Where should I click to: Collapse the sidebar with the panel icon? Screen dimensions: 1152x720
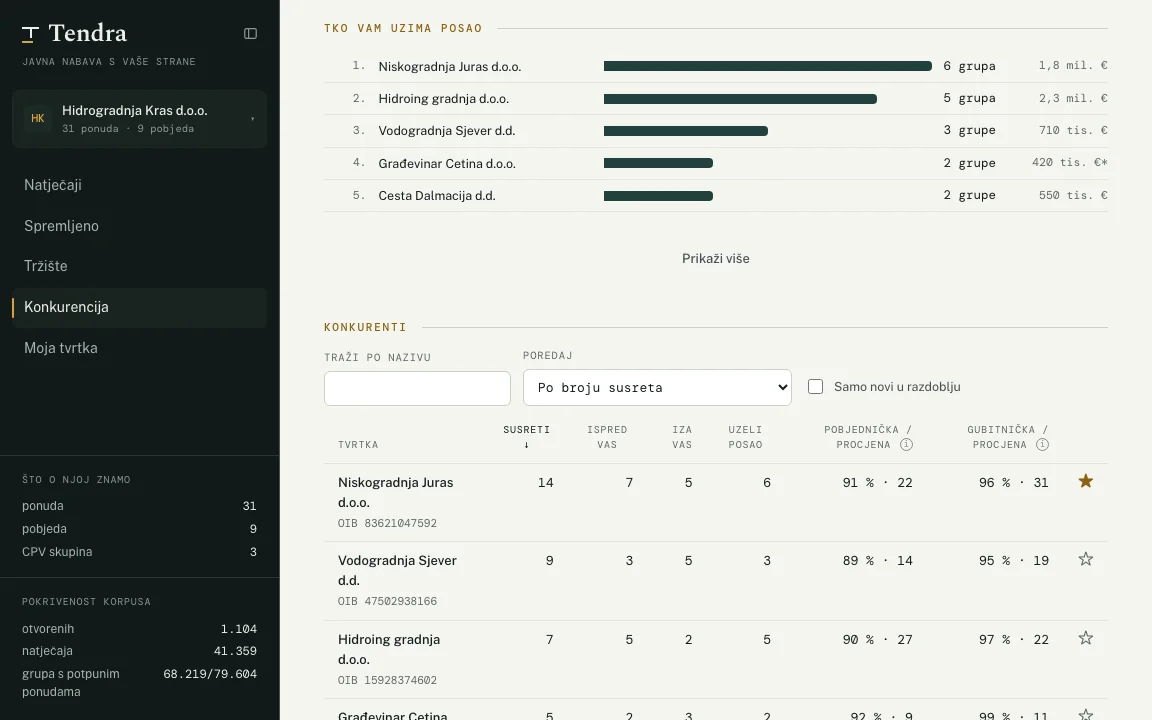click(x=251, y=34)
